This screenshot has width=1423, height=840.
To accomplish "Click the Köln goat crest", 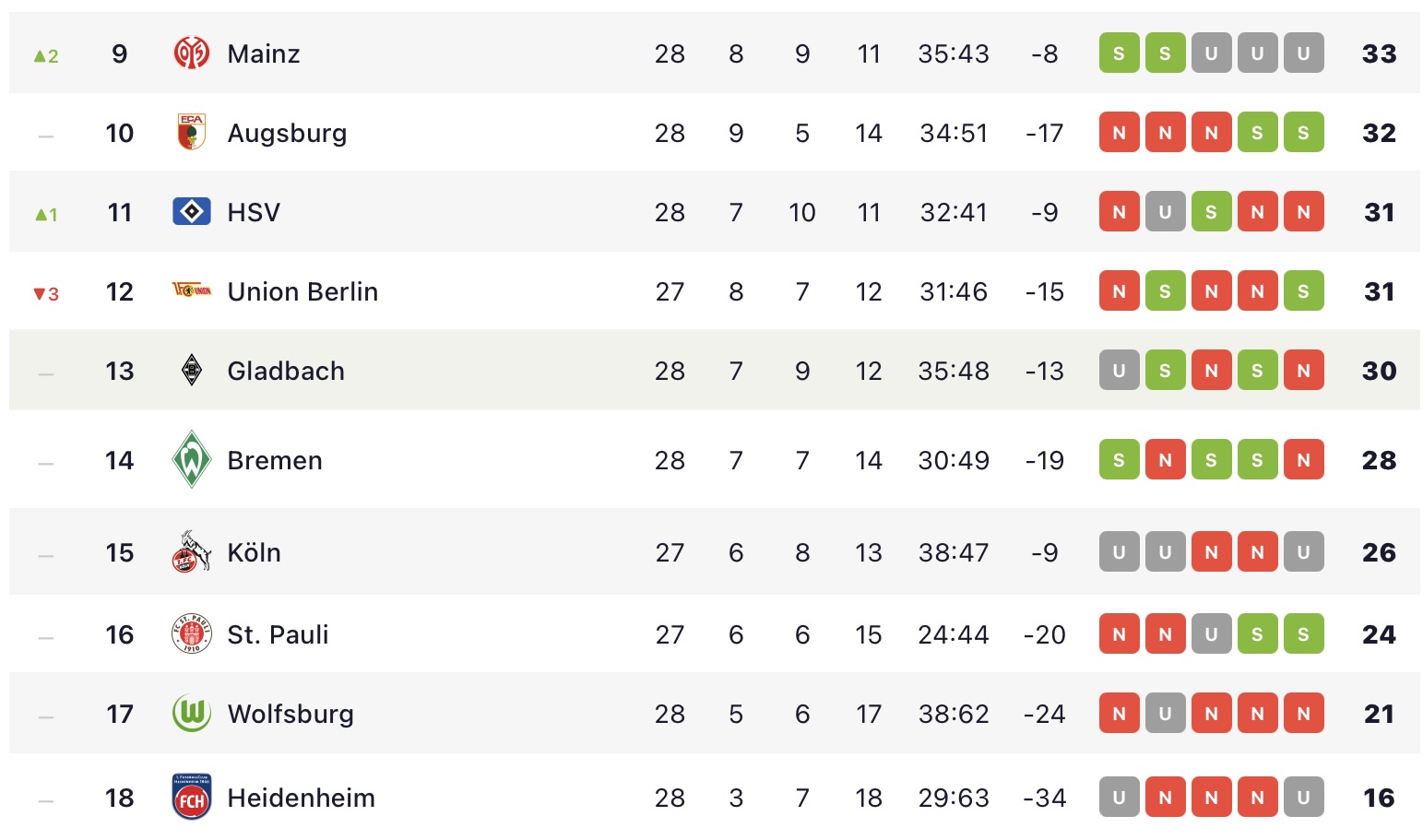I will point(192,551).
